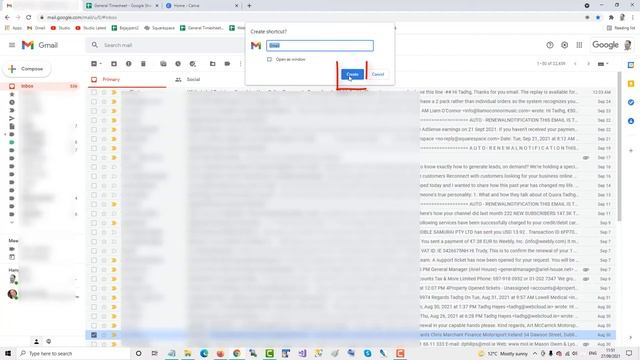This screenshot has height=360, width=640.
Task: Click the Windows 'Type here to search' box
Action: tap(73, 353)
